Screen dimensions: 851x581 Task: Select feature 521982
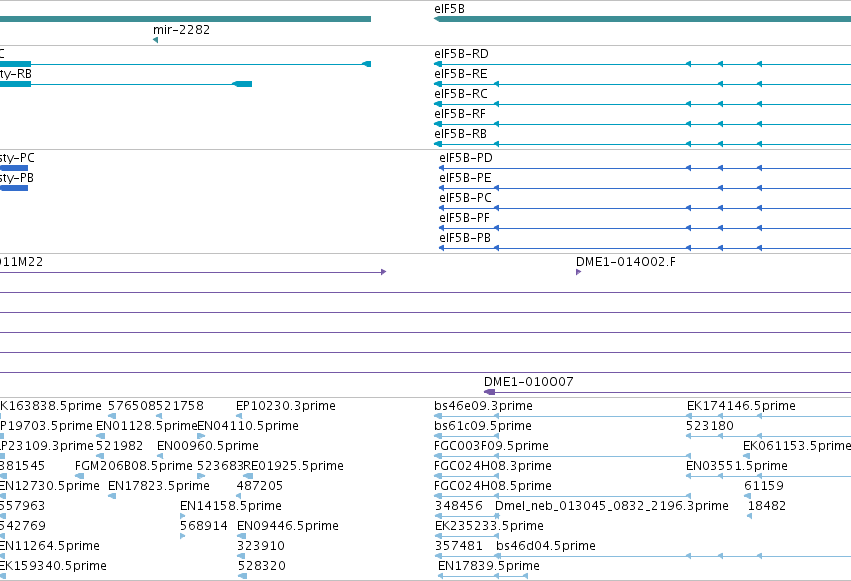119,446
